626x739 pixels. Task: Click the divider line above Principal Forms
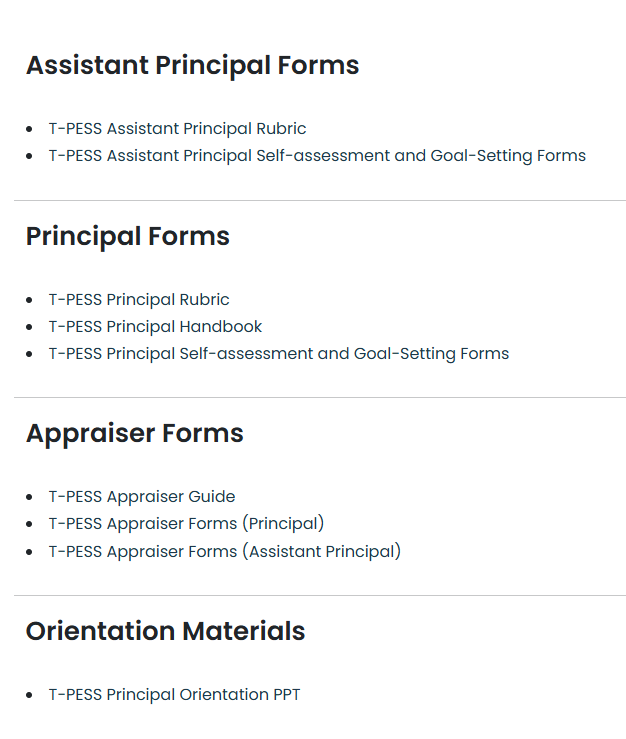coord(320,200)
